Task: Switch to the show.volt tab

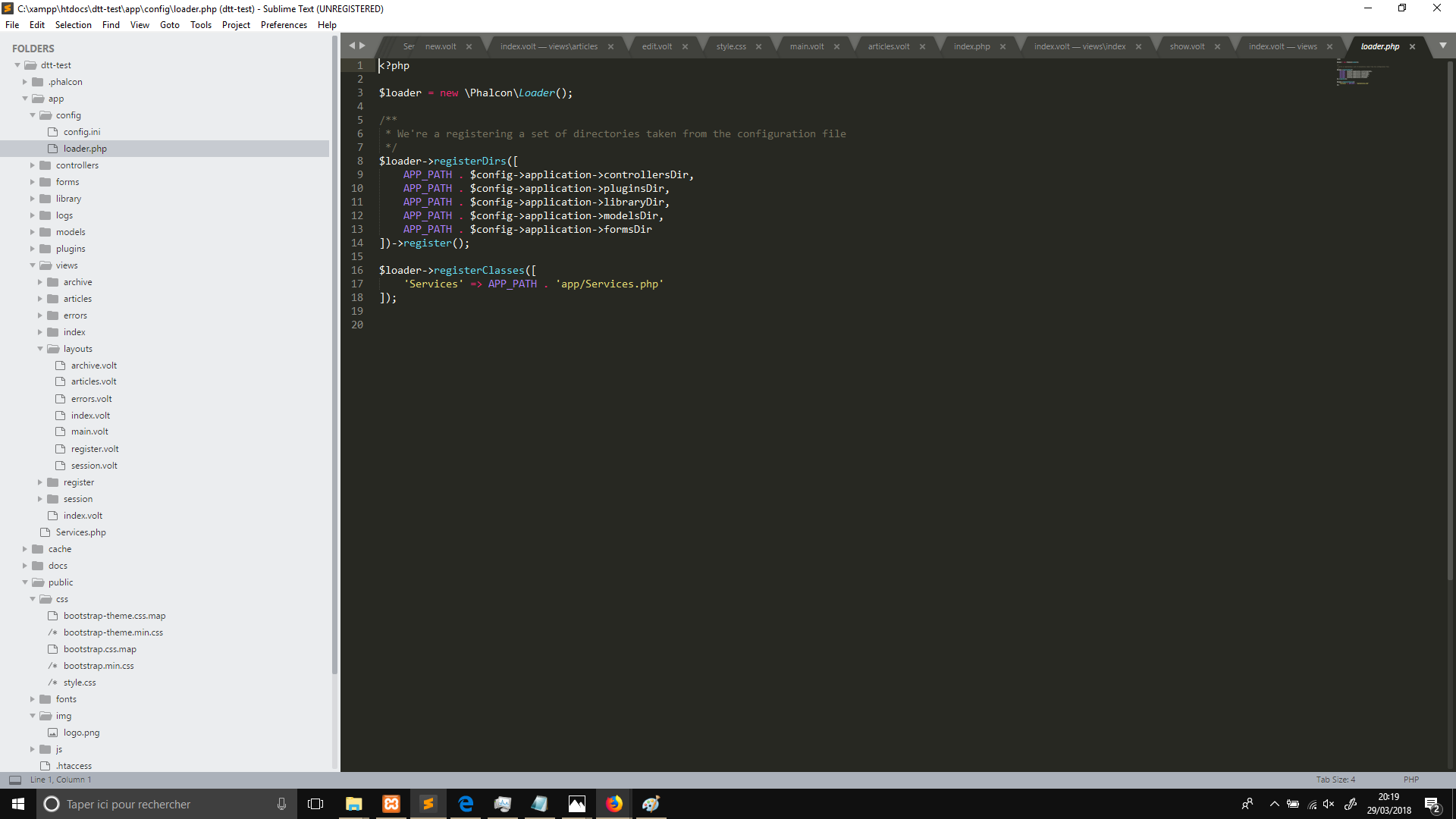Action: click(x=1187, y=47)
